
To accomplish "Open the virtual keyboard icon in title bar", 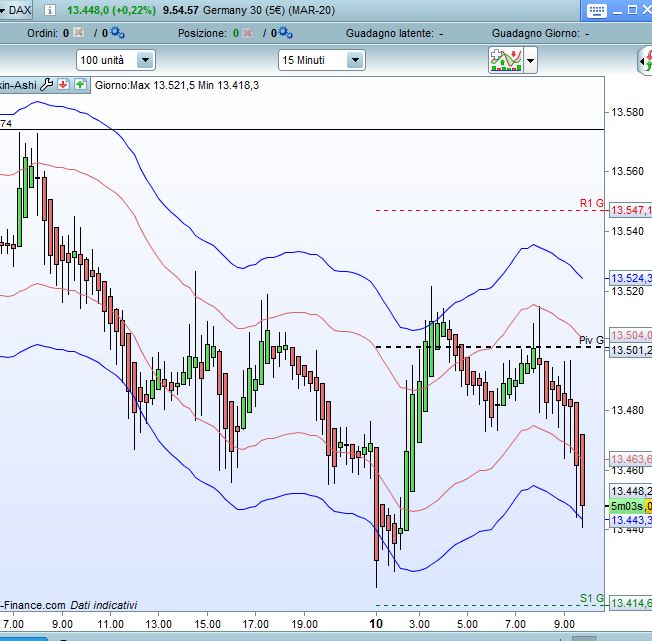I will click(597, 10).
